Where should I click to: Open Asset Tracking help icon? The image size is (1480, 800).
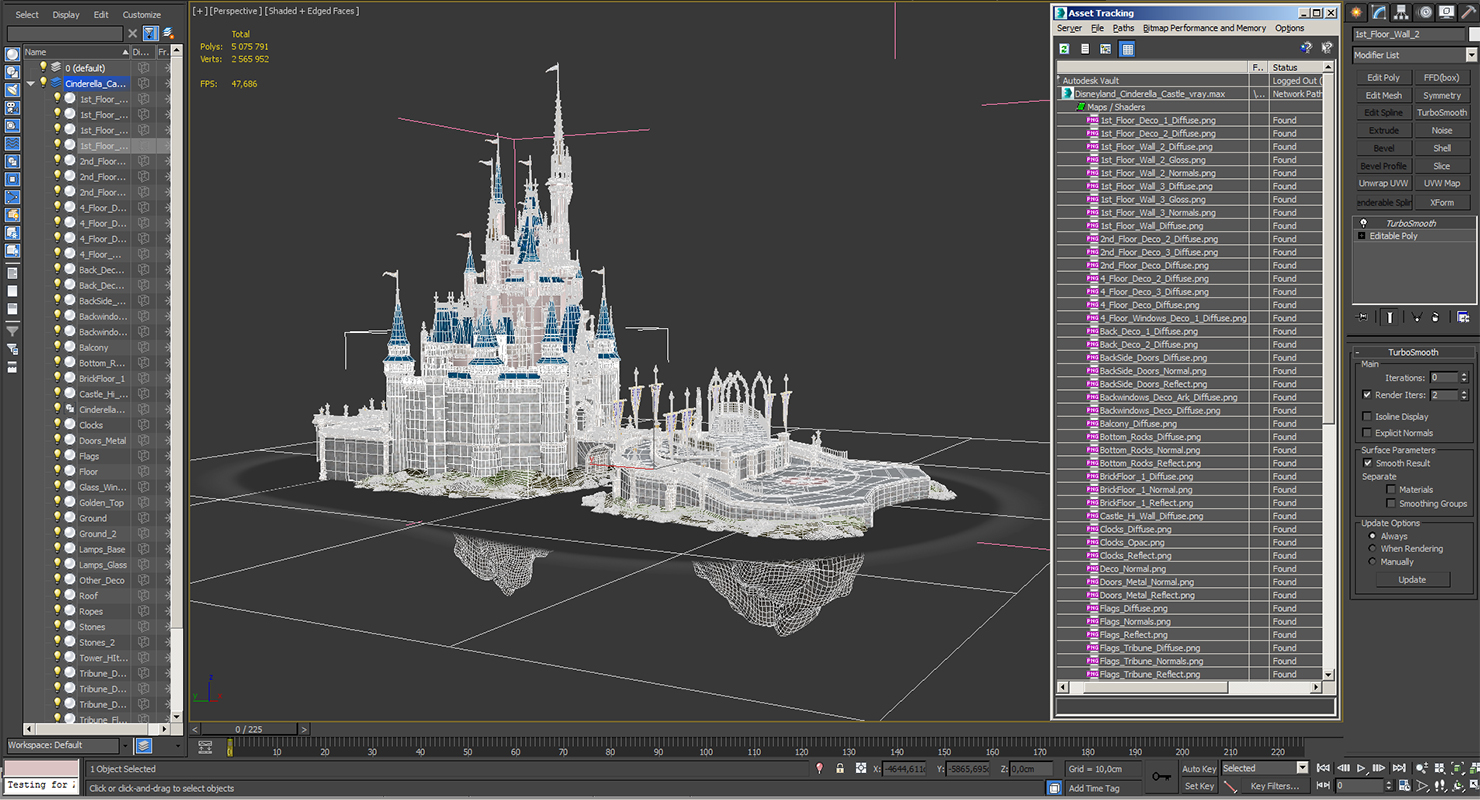[x=1306, y=48]
